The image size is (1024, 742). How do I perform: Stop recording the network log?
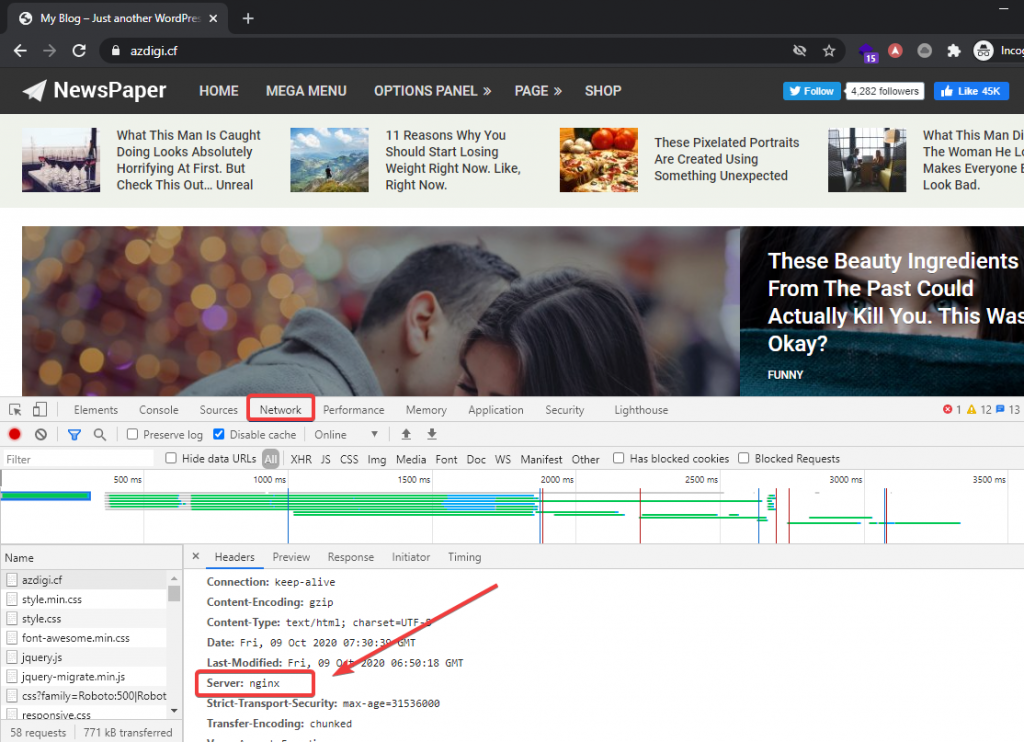click(x=15, y=434)
